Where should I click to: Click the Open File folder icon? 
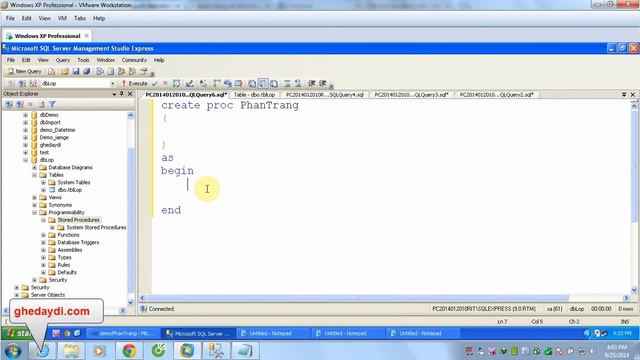pos(65,71)
